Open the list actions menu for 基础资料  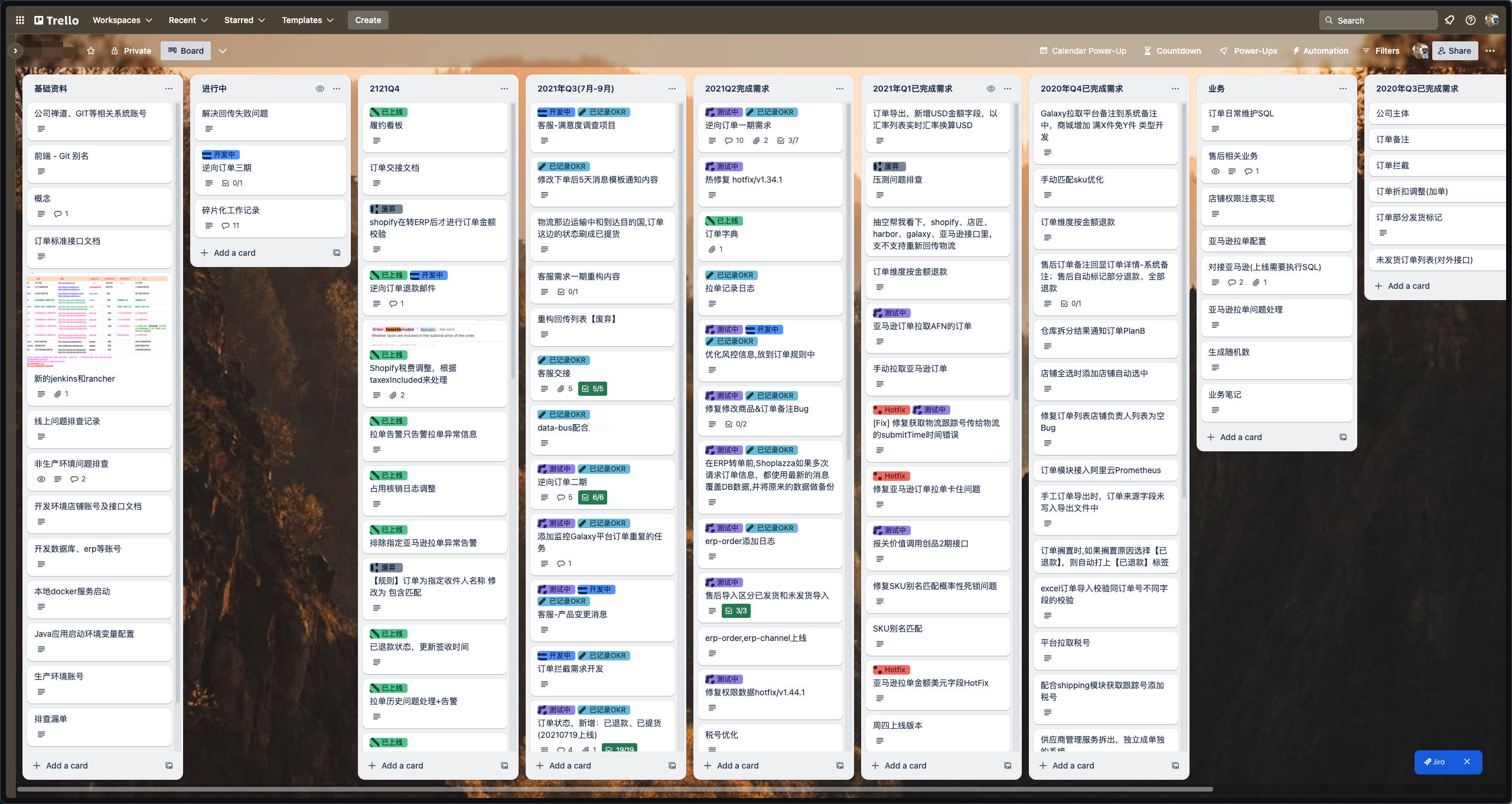(169, 89)
